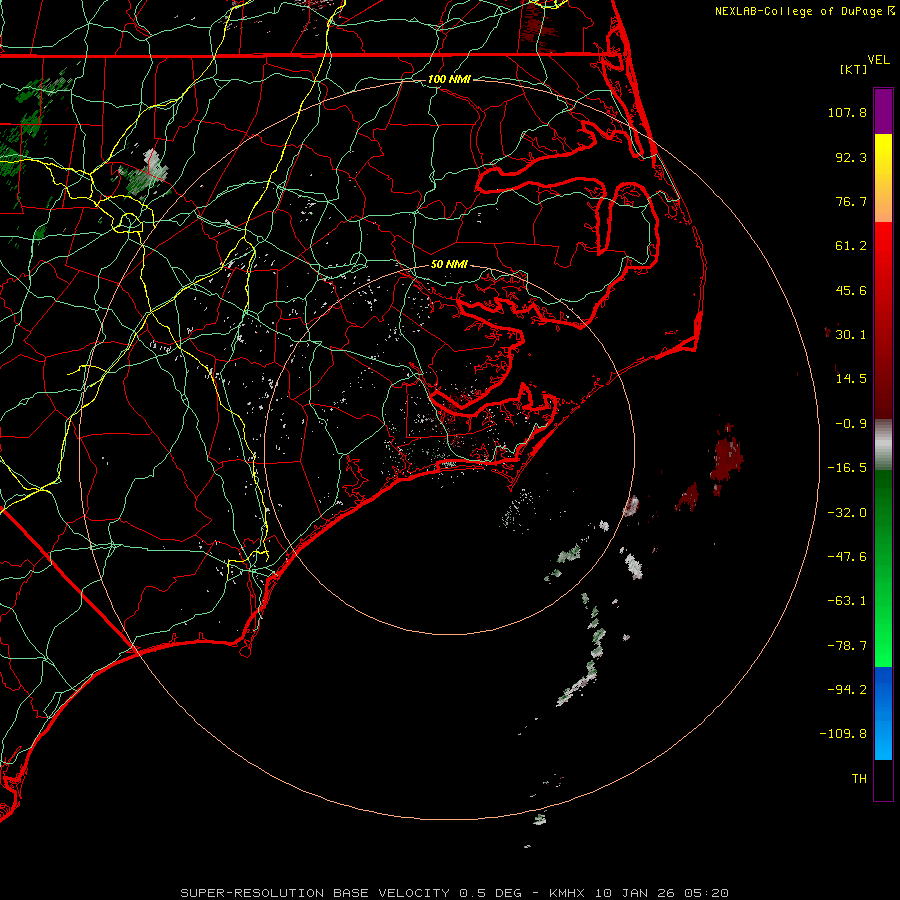Click the -0.9 velocity scale value

[851, 424]
